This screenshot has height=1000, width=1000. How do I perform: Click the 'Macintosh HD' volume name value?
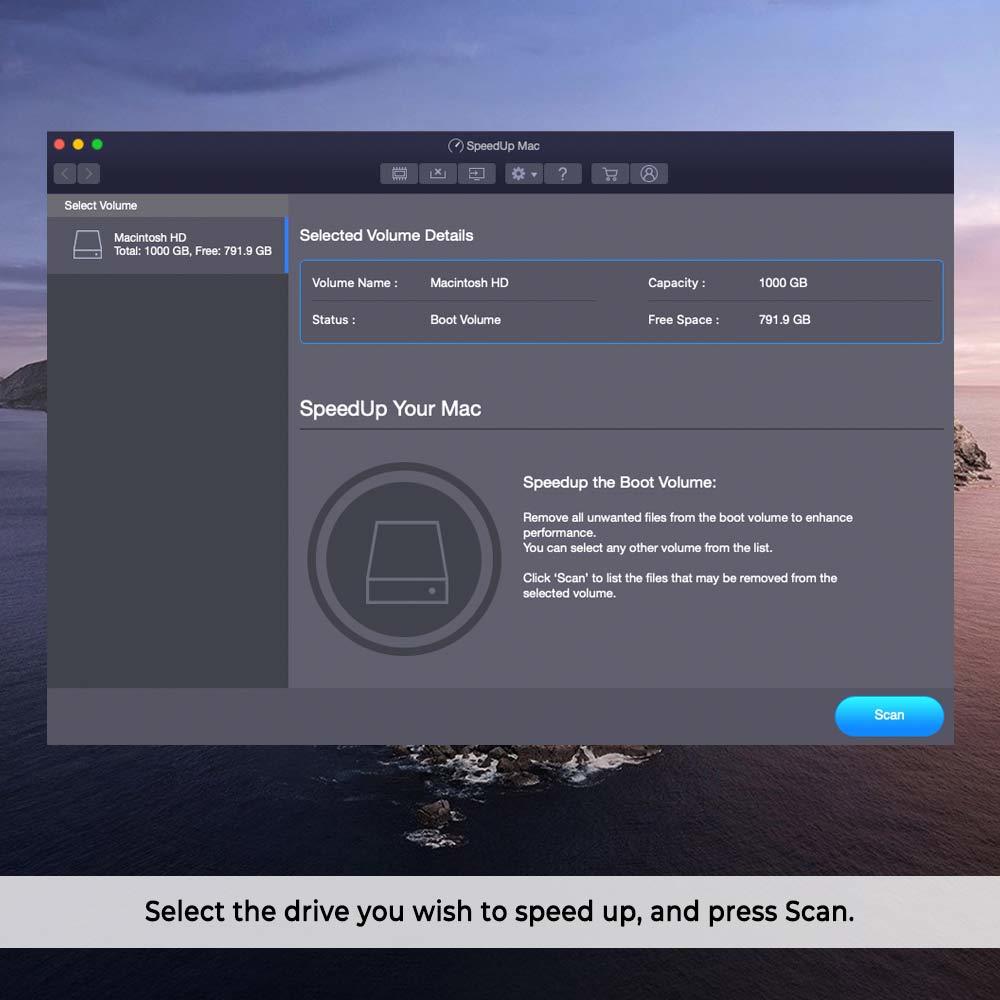click(469, 283)
